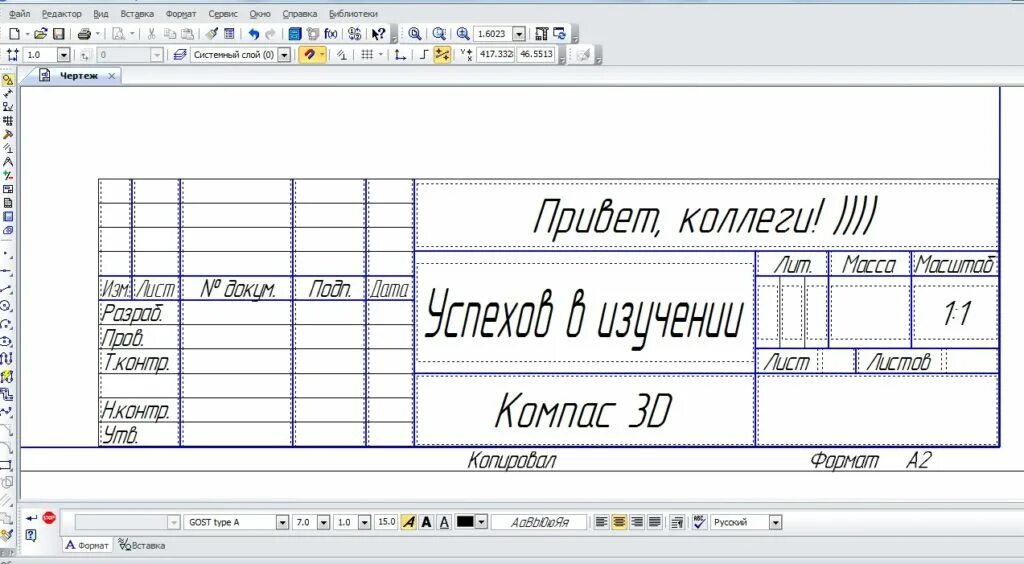The image size is (1024, 564).
Task: Toggle italic text formatting
Action: [408, 522]
